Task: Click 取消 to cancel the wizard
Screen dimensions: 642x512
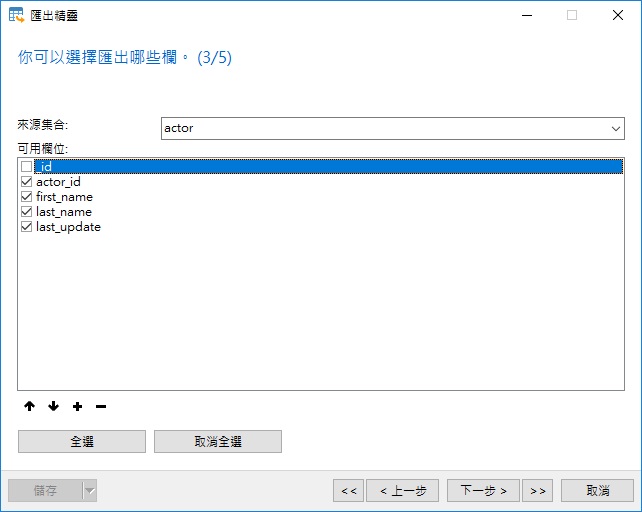Action: 597,490
